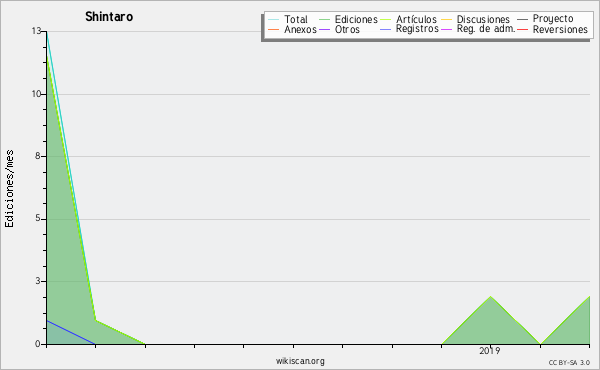Click the 'Ediciones/mes' y-axis label
The width and height of the screenshot is (600, 370).
[9, 189]
